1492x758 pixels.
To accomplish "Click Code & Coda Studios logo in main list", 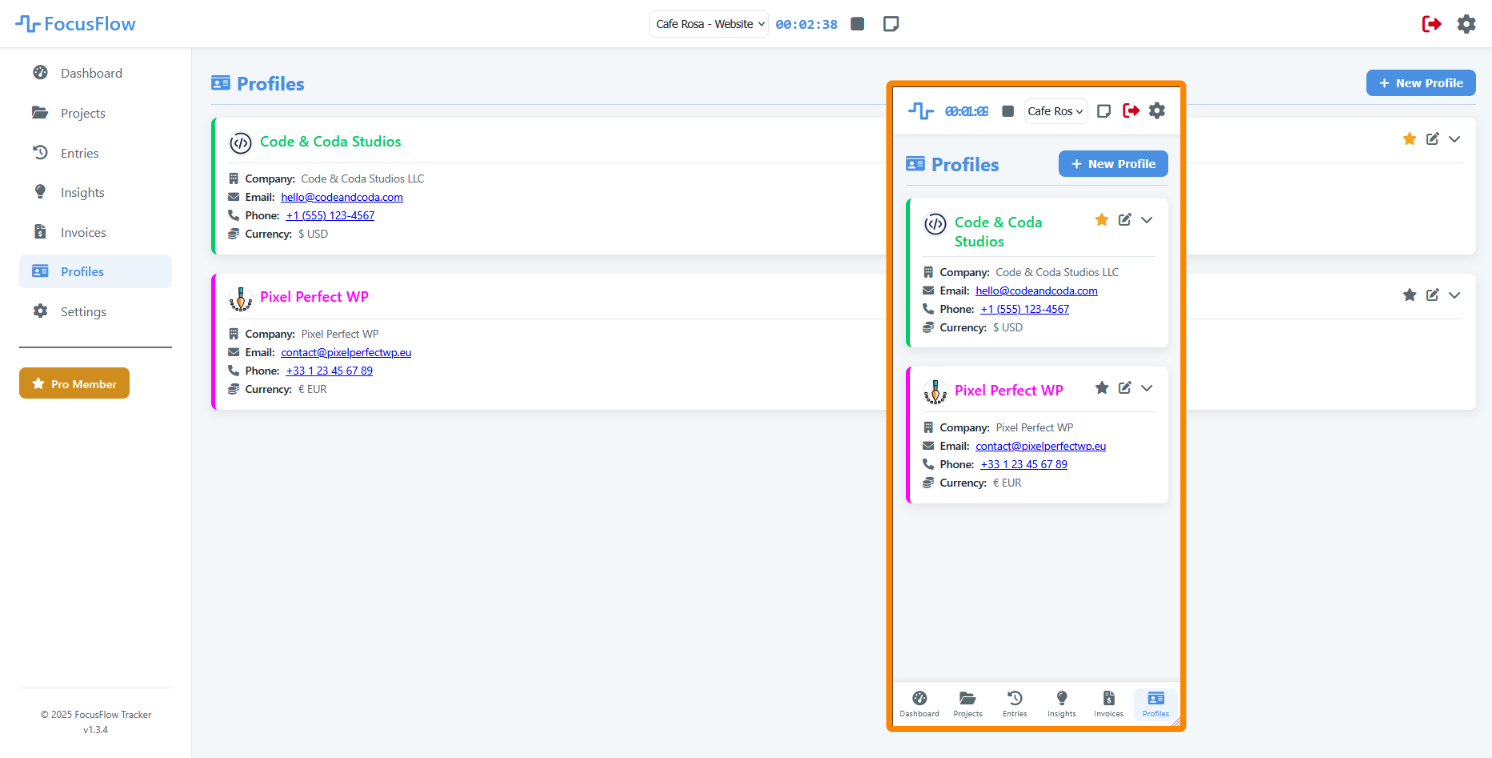I will coord(240,143).
